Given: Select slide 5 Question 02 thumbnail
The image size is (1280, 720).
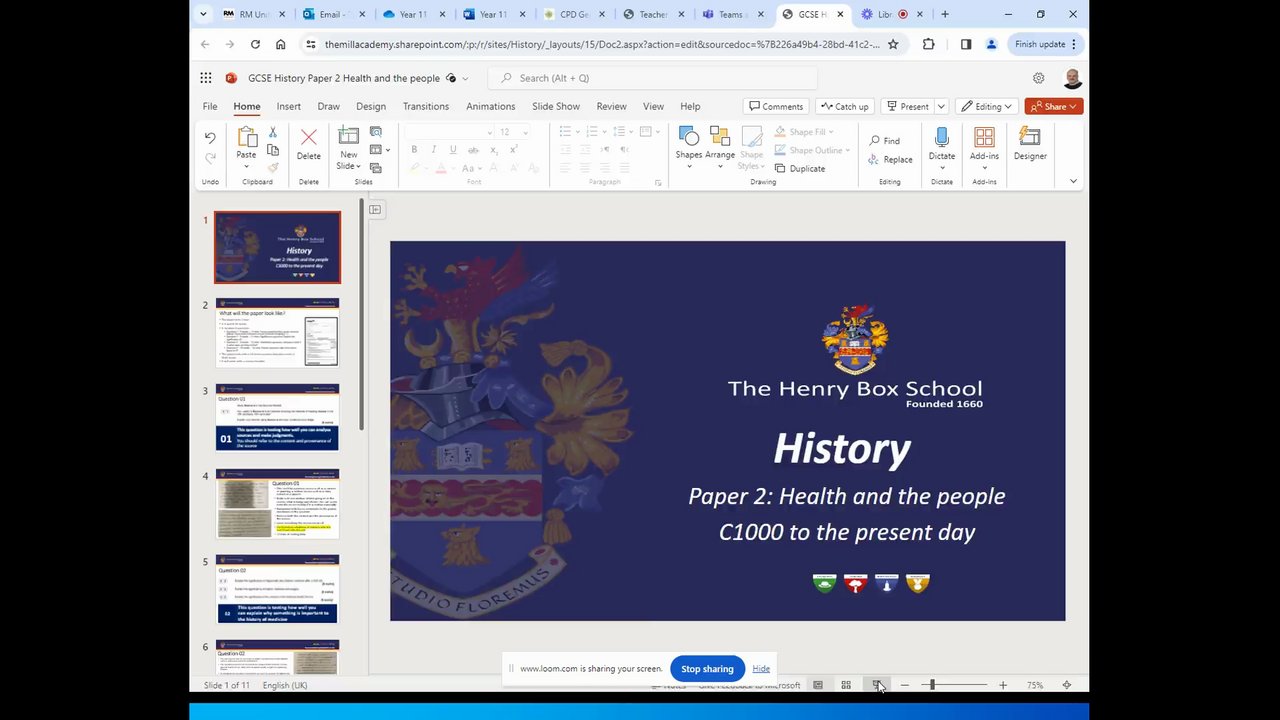Looking at the screenshot, I should click(x=277, y=589).
